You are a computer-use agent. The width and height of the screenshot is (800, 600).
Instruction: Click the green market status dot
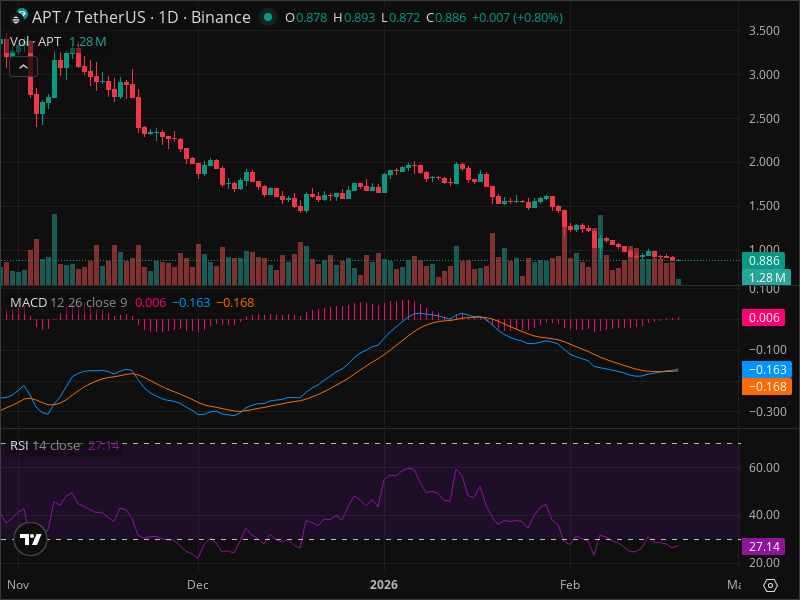267,17
